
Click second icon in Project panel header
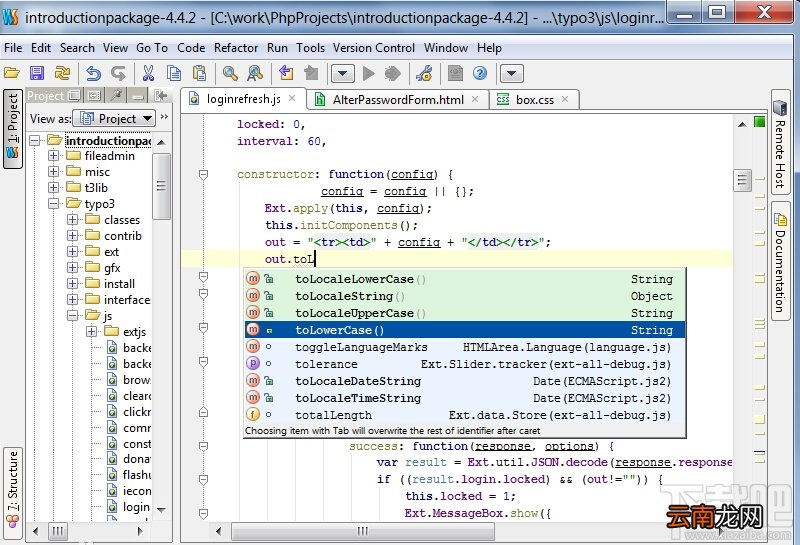(x=94, y=95)
